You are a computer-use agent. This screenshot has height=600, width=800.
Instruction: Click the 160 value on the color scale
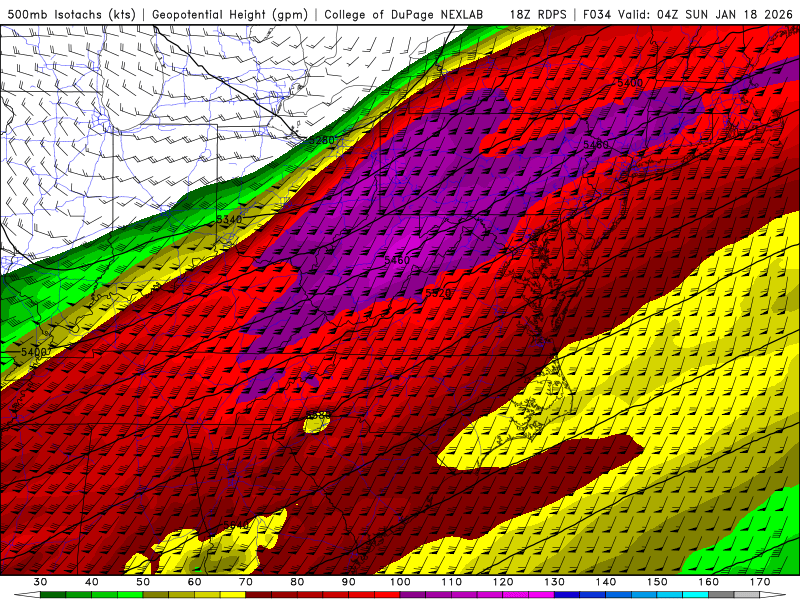point(709,582)
